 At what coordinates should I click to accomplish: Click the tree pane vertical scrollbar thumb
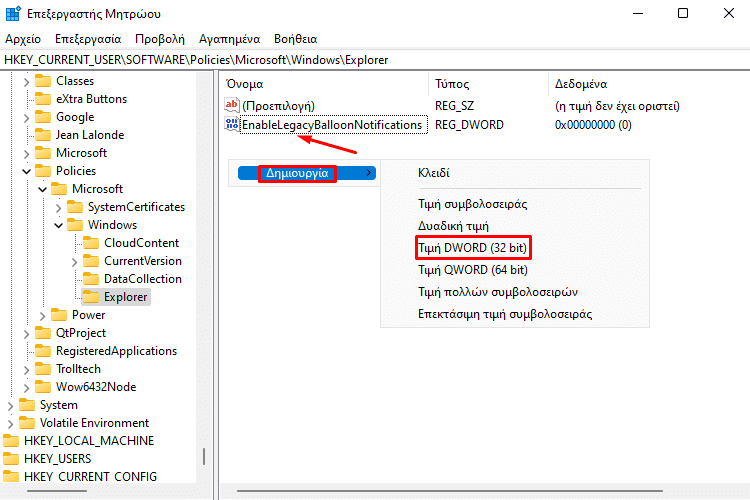[x=204, y=456]
